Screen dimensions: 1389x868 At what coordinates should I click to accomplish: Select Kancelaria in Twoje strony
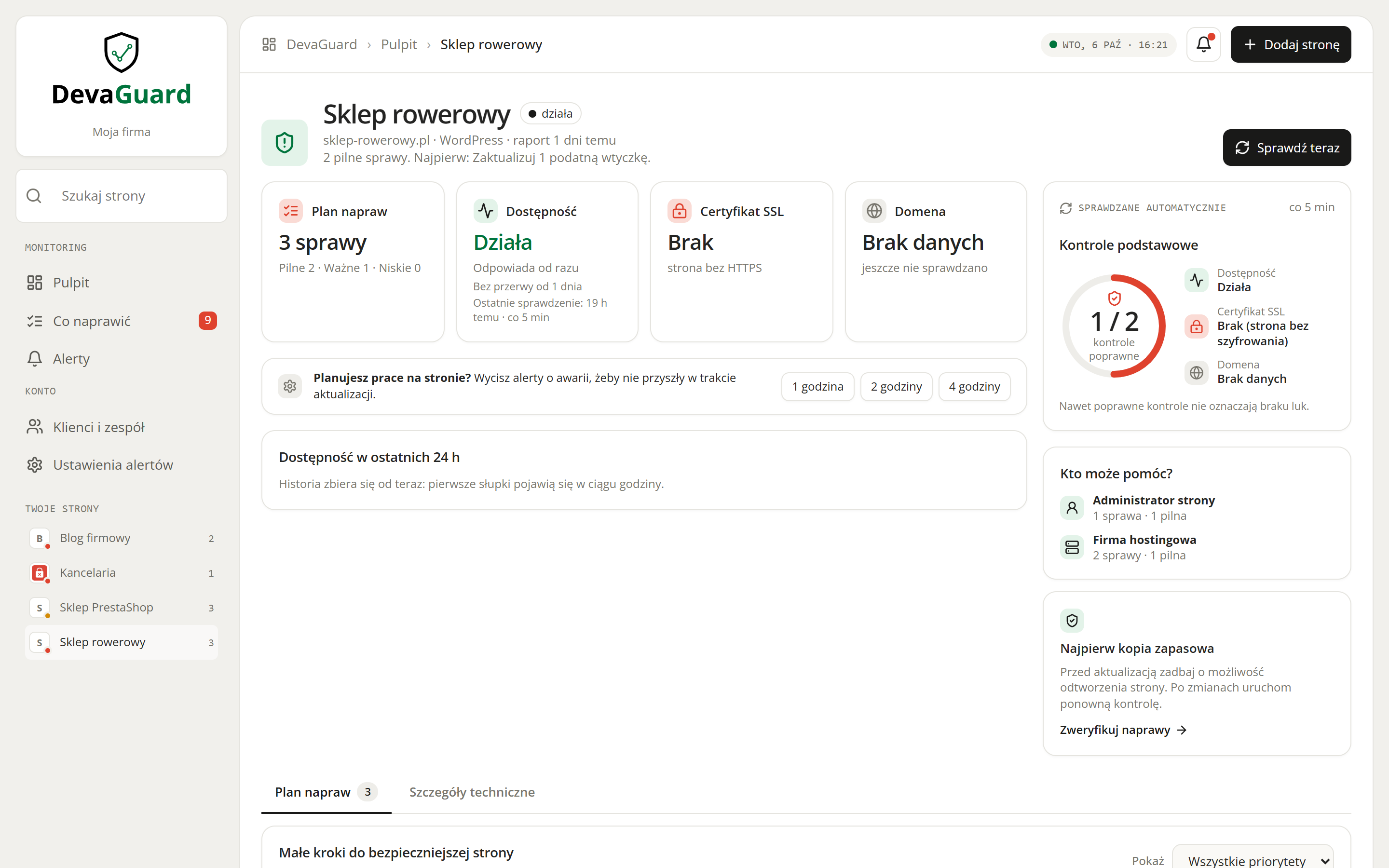click(x=121, y=573)
